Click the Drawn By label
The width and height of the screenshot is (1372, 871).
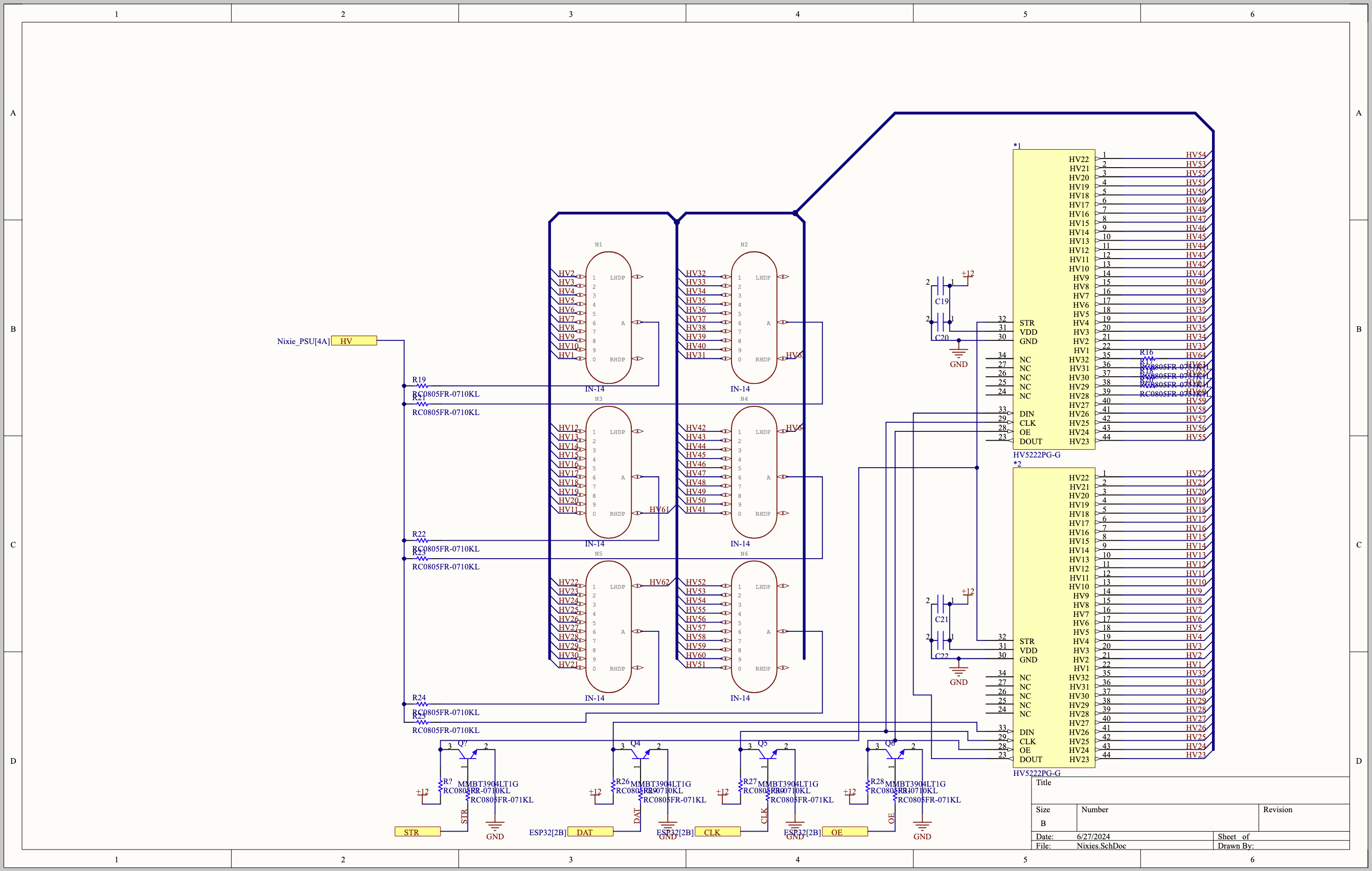(1235, 846)
